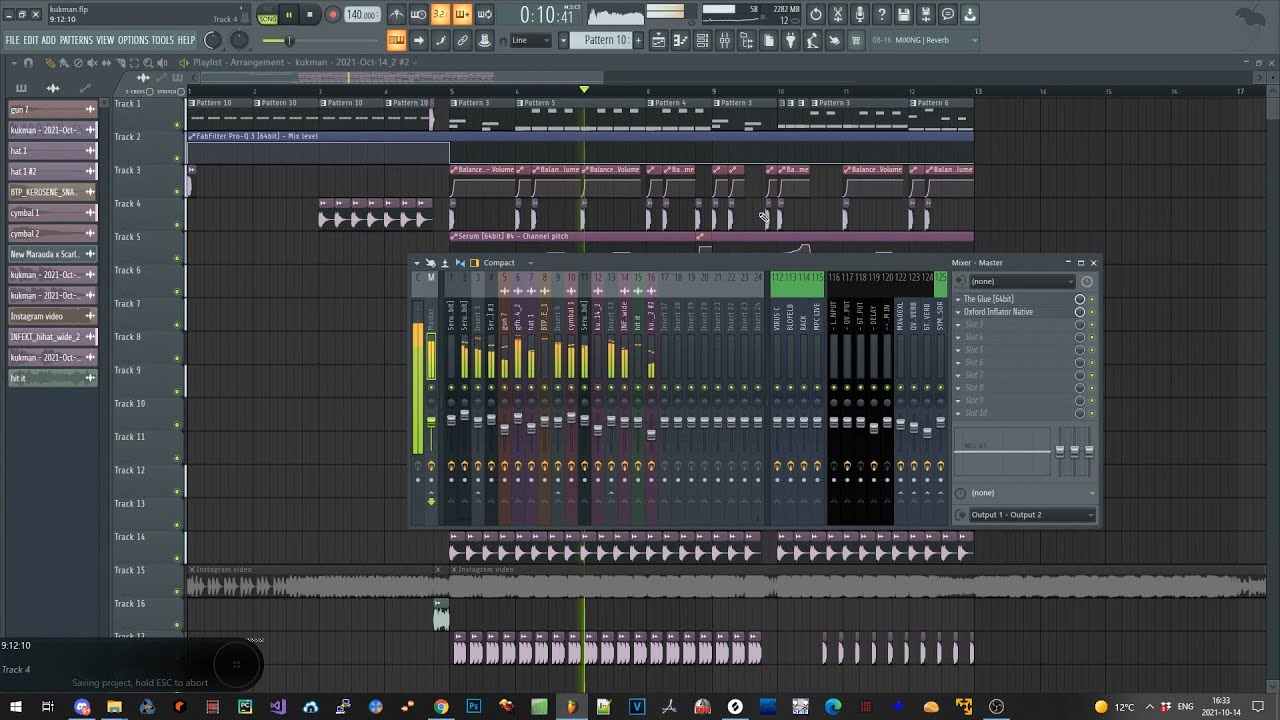Toggle the magnet snap icon in playlist
The height and width of the screenshot is (720, 1280).
28,63
